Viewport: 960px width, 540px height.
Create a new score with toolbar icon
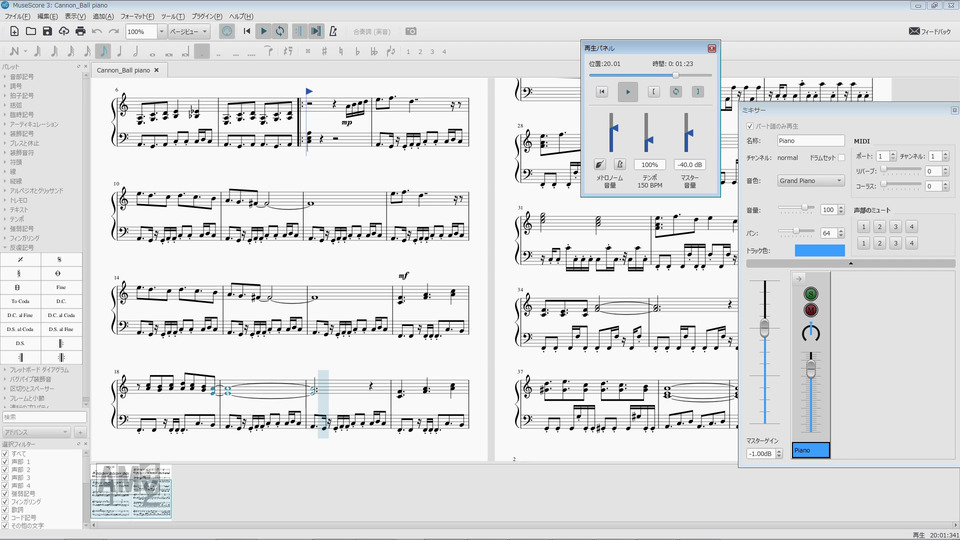pyautogui.click(x=14, y=31)
